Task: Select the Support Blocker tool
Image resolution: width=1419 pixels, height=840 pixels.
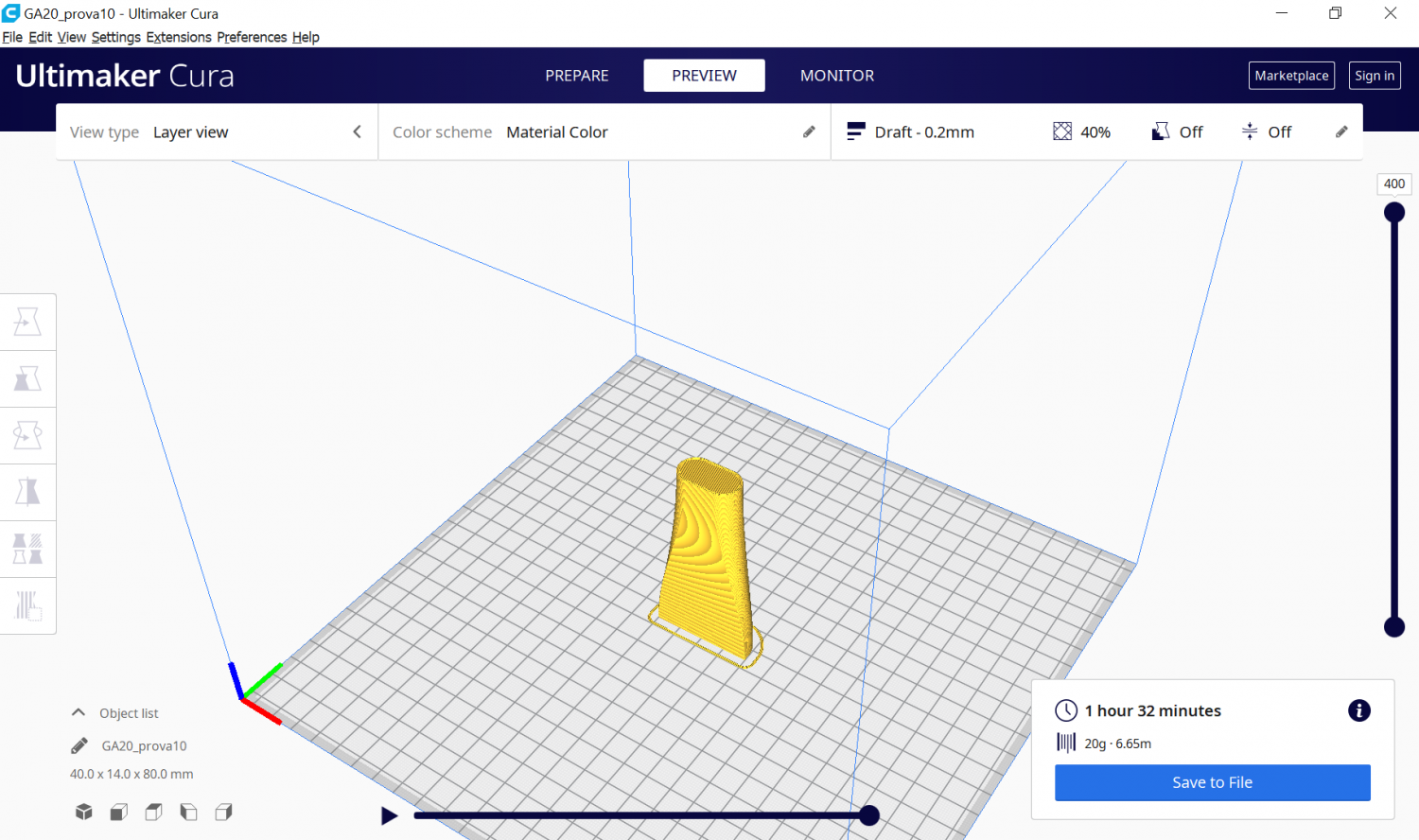Action: [27, 605]
